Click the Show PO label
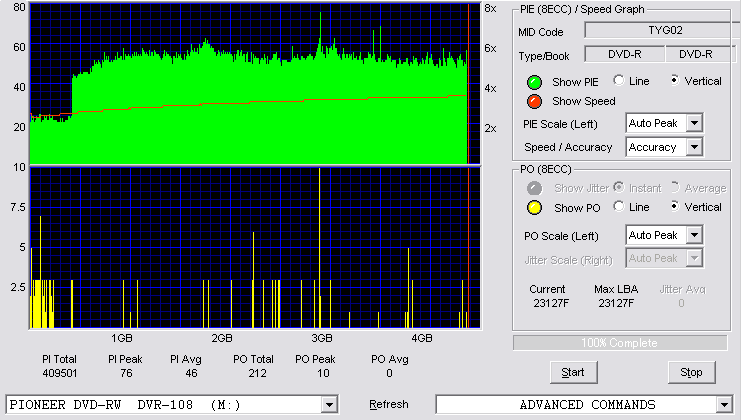 tap(577, 208)
